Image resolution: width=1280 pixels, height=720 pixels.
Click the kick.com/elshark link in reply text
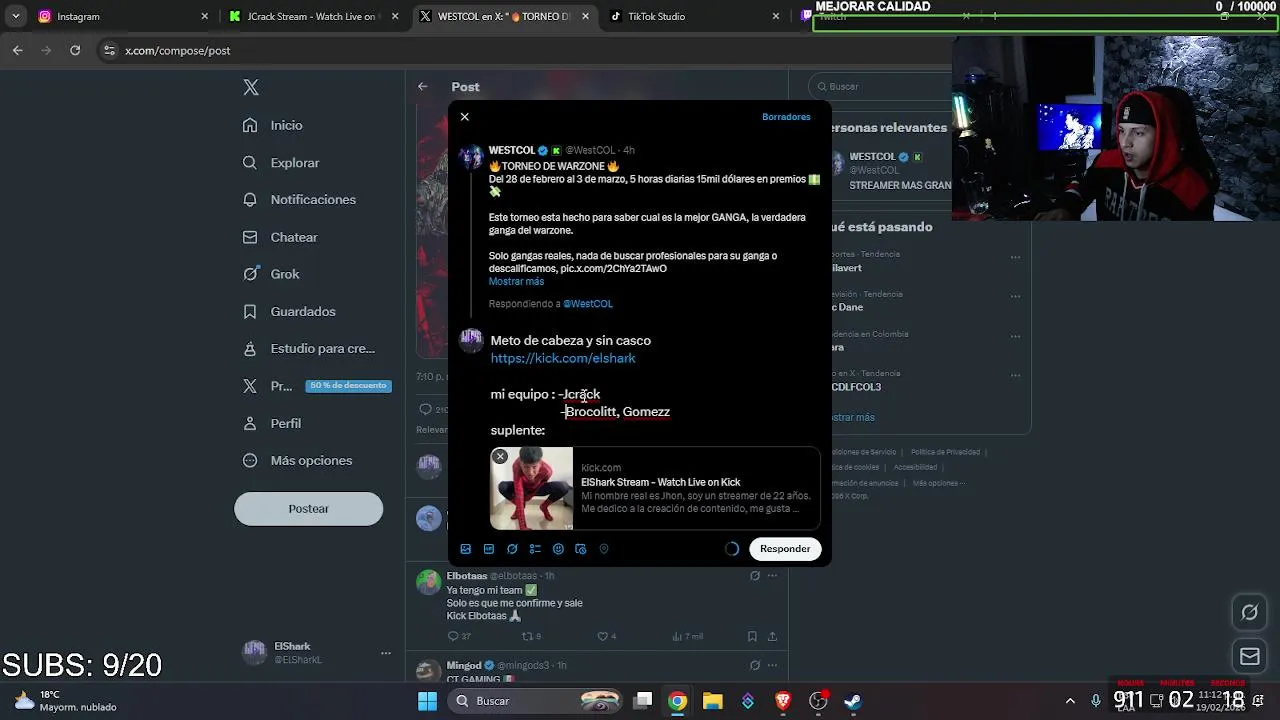tap(563, 358)
